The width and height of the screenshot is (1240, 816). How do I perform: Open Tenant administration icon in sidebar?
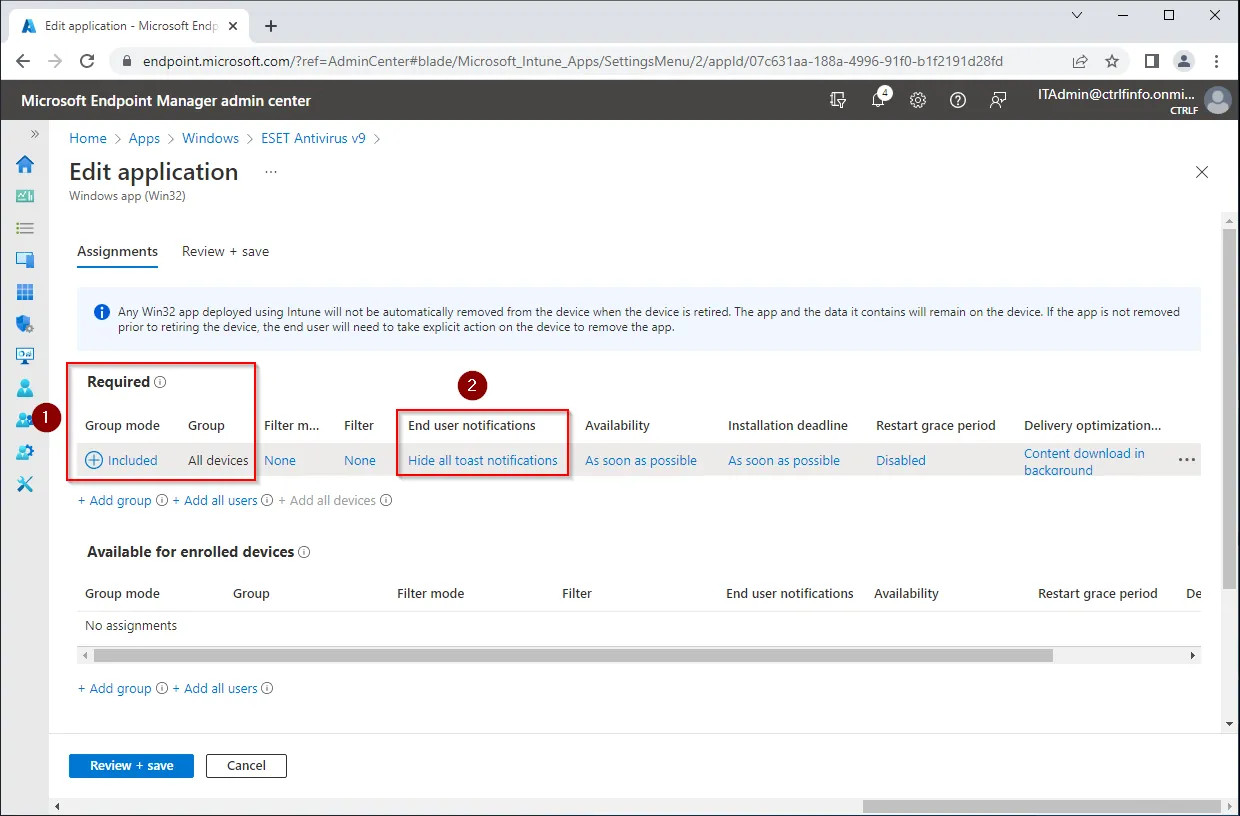point(25,452)
